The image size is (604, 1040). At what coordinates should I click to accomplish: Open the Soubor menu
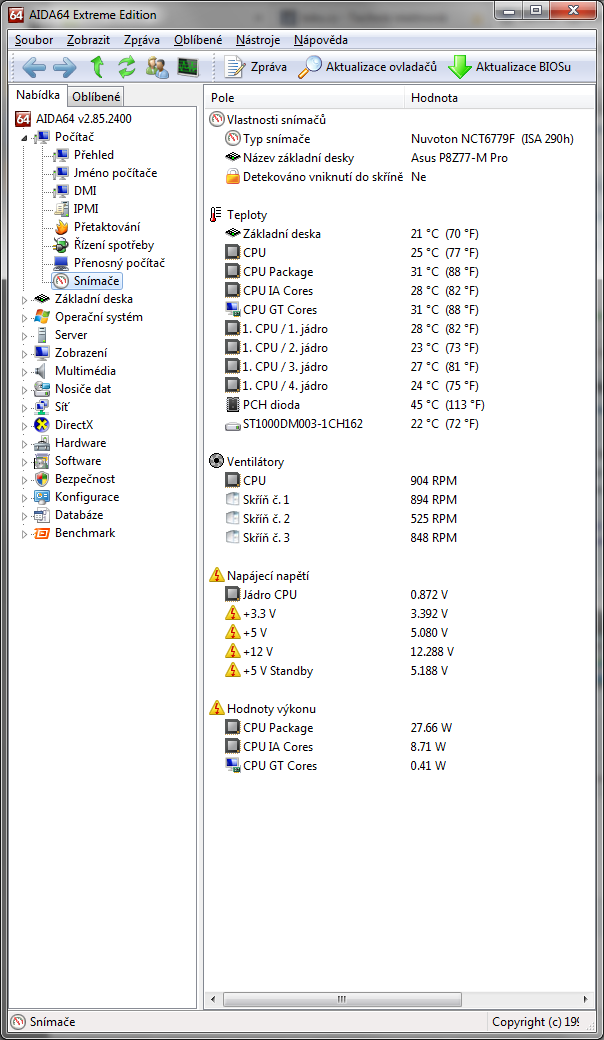[34, 40]
